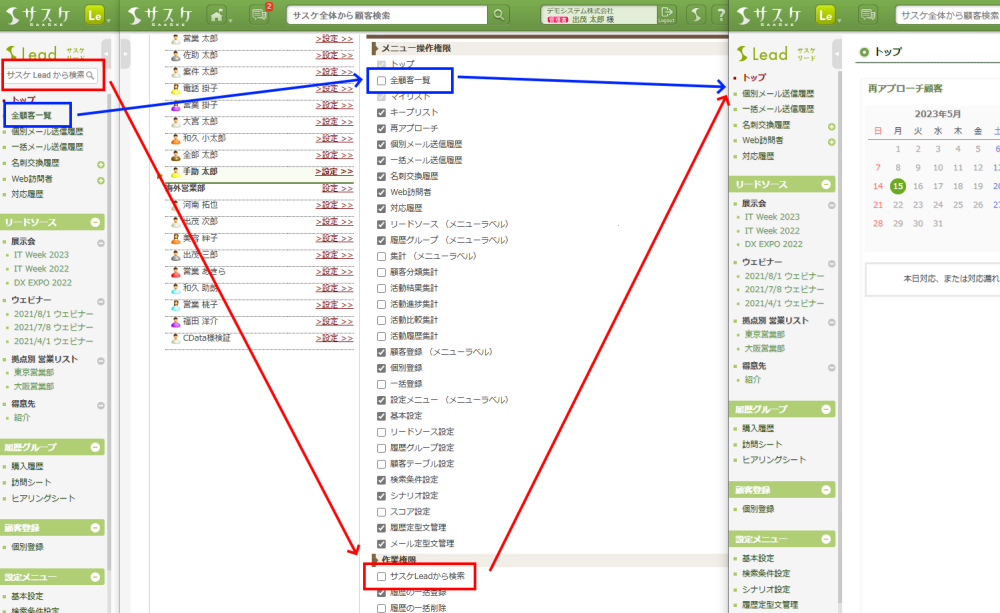Click the leftmost sidebar's vertical scrollbar
The width and height of the screenshot is (1000, 613).
tap(109, 332)
